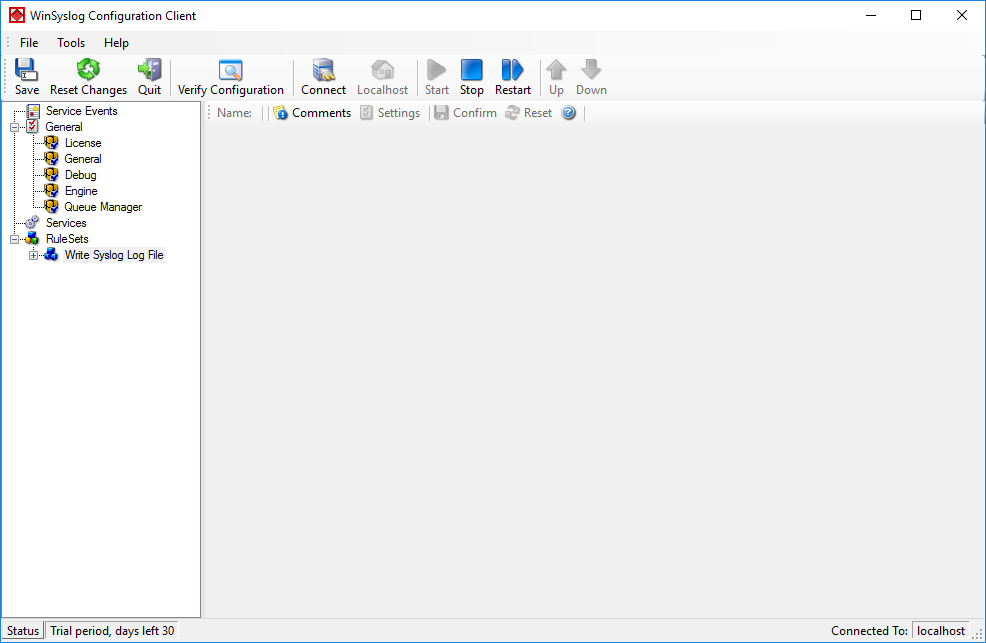The image size is (986, 643).
Task: Click the Debug shield icon in tree
Action: tap(51, 175)
